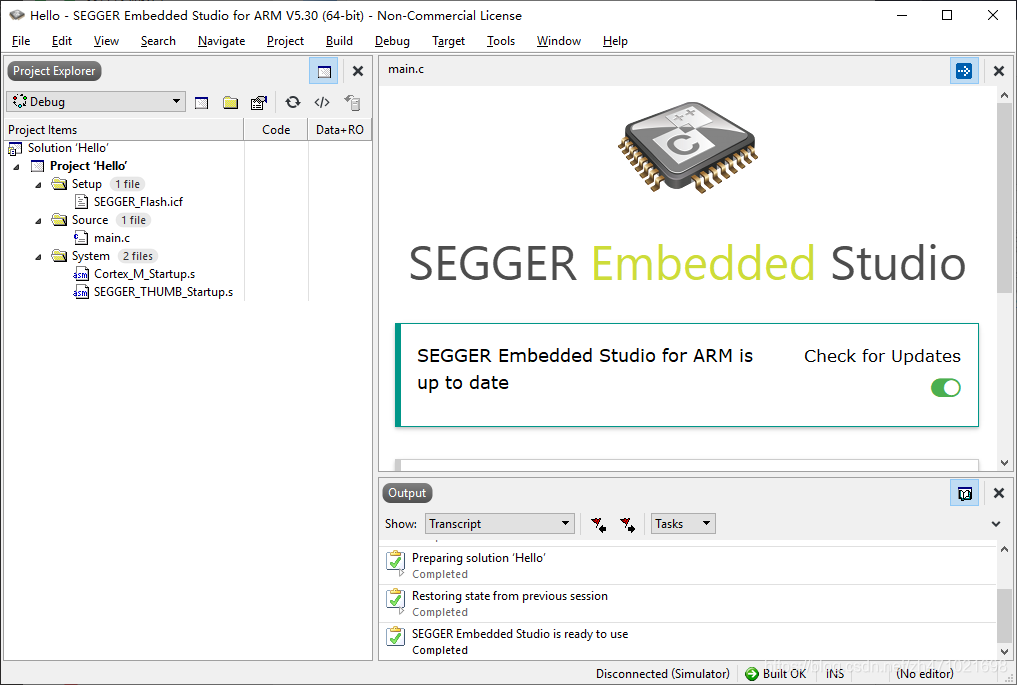1017x685 pixels.
Task: Open the Tools menu
Action: point(501,41)
